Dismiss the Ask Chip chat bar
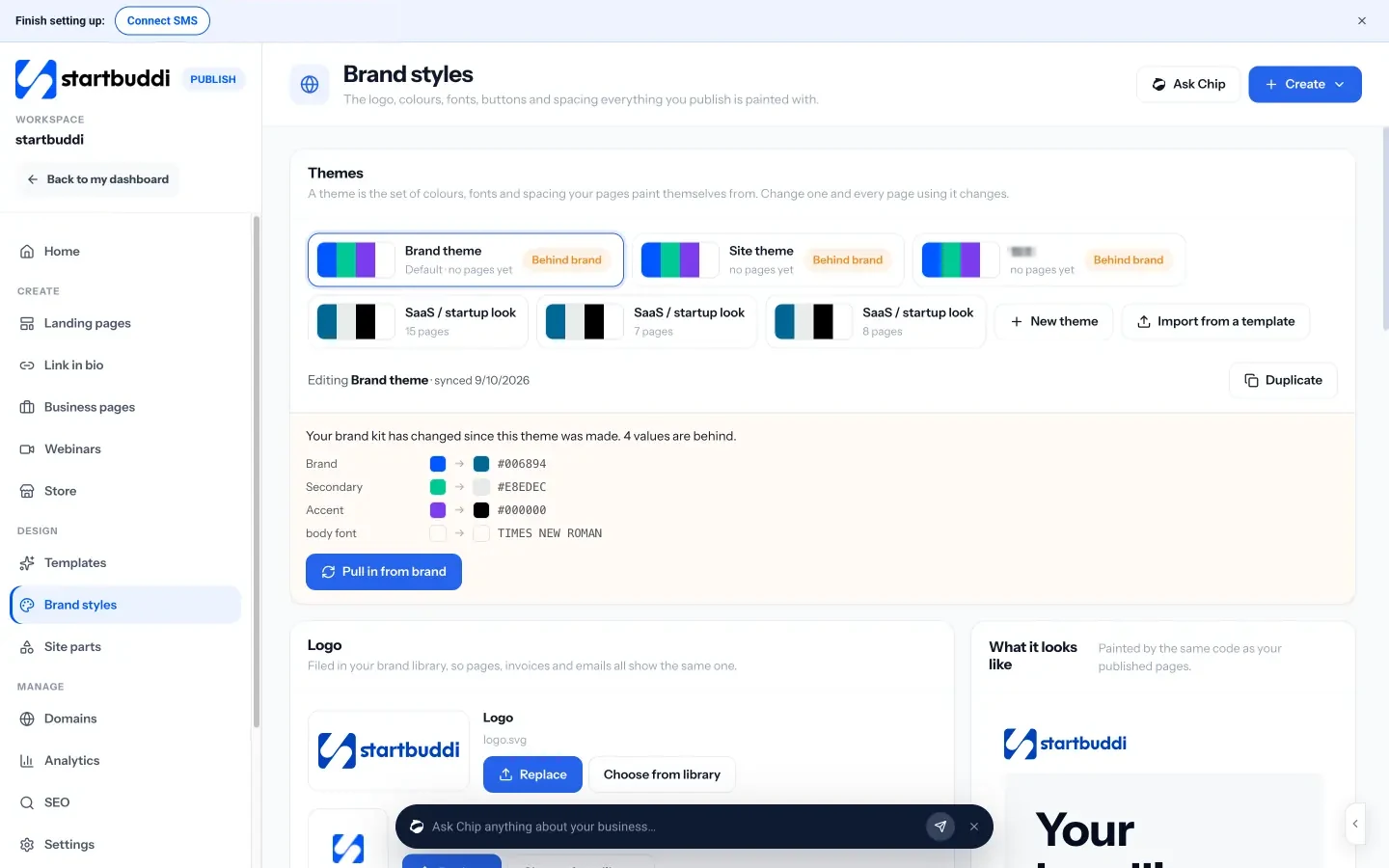This screenshot has height=868, width=1389. [x=974, y=827]
